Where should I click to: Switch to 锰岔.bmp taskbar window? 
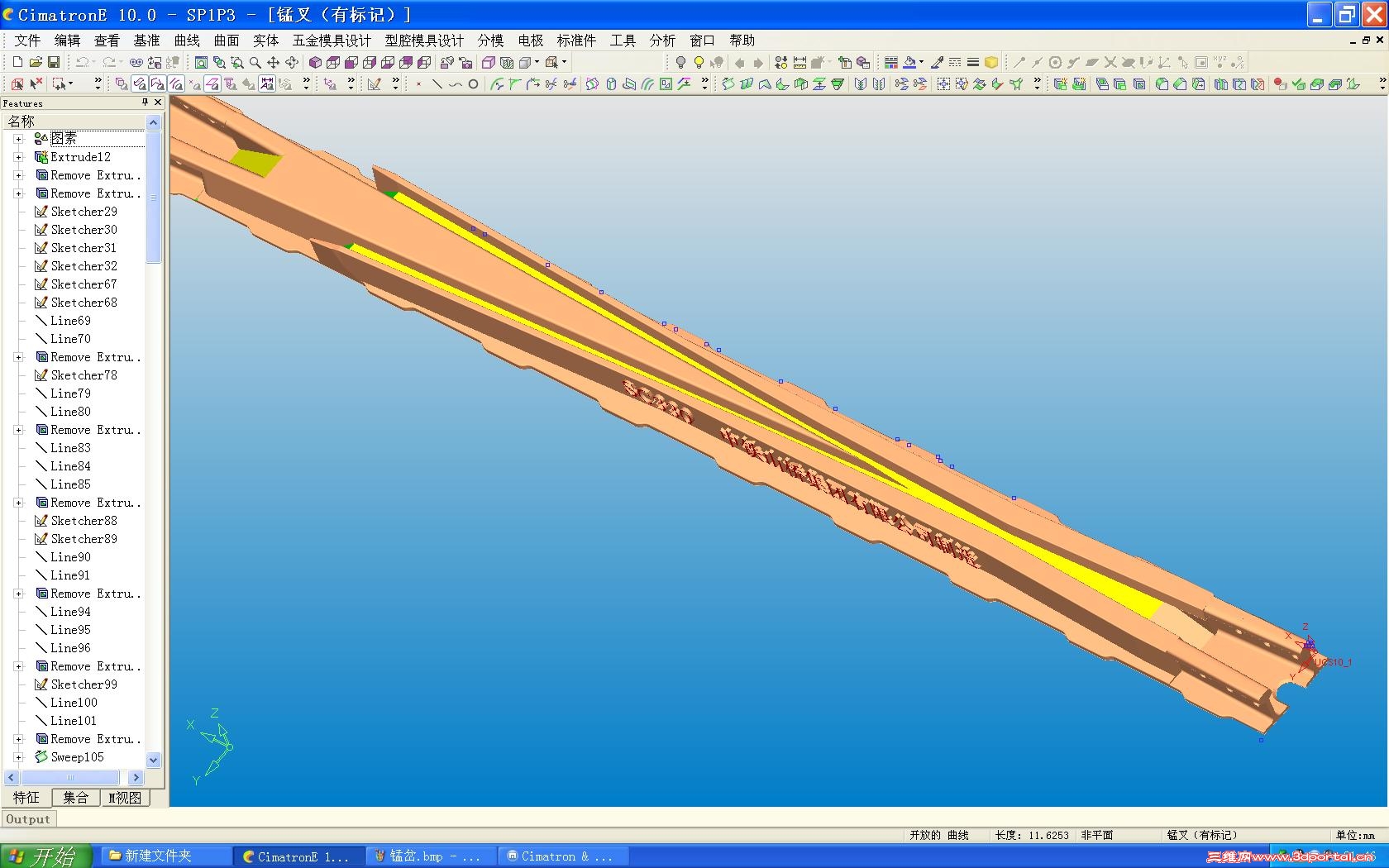tap(430, 856)
